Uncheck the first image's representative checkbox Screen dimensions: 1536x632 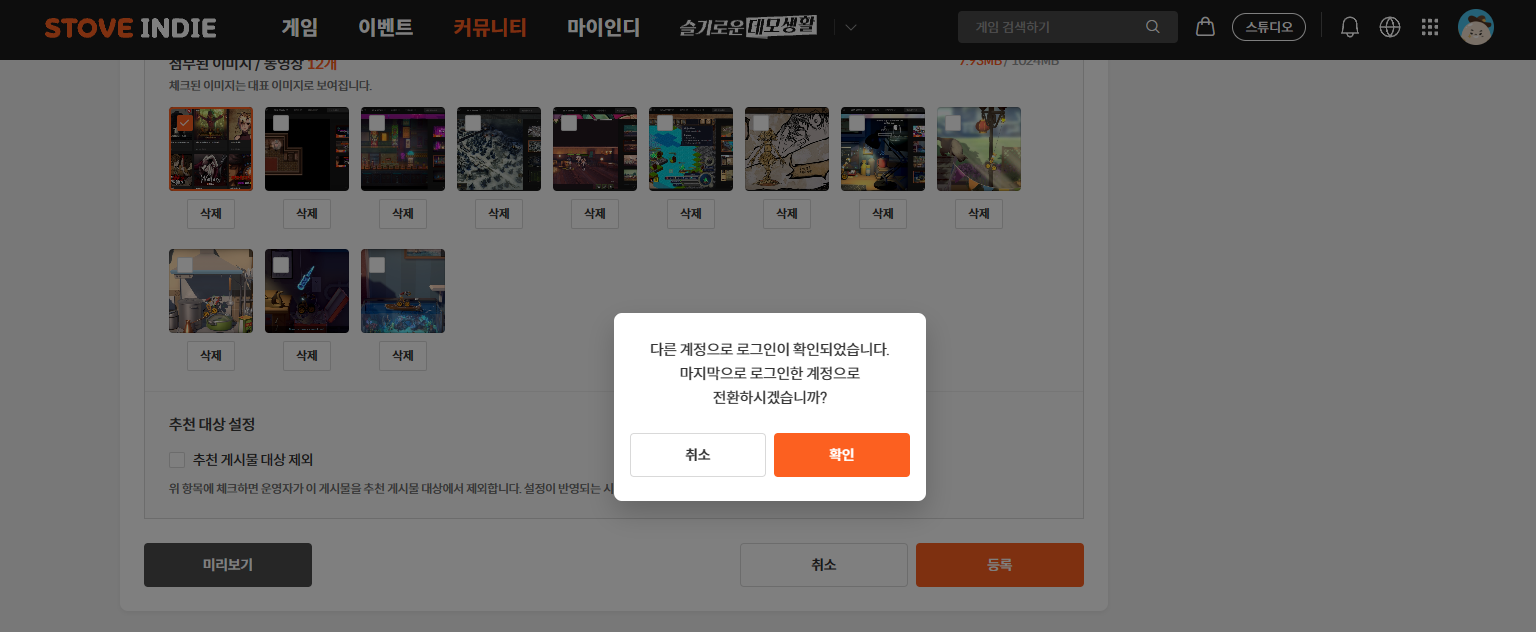click(x=185, y=122)
